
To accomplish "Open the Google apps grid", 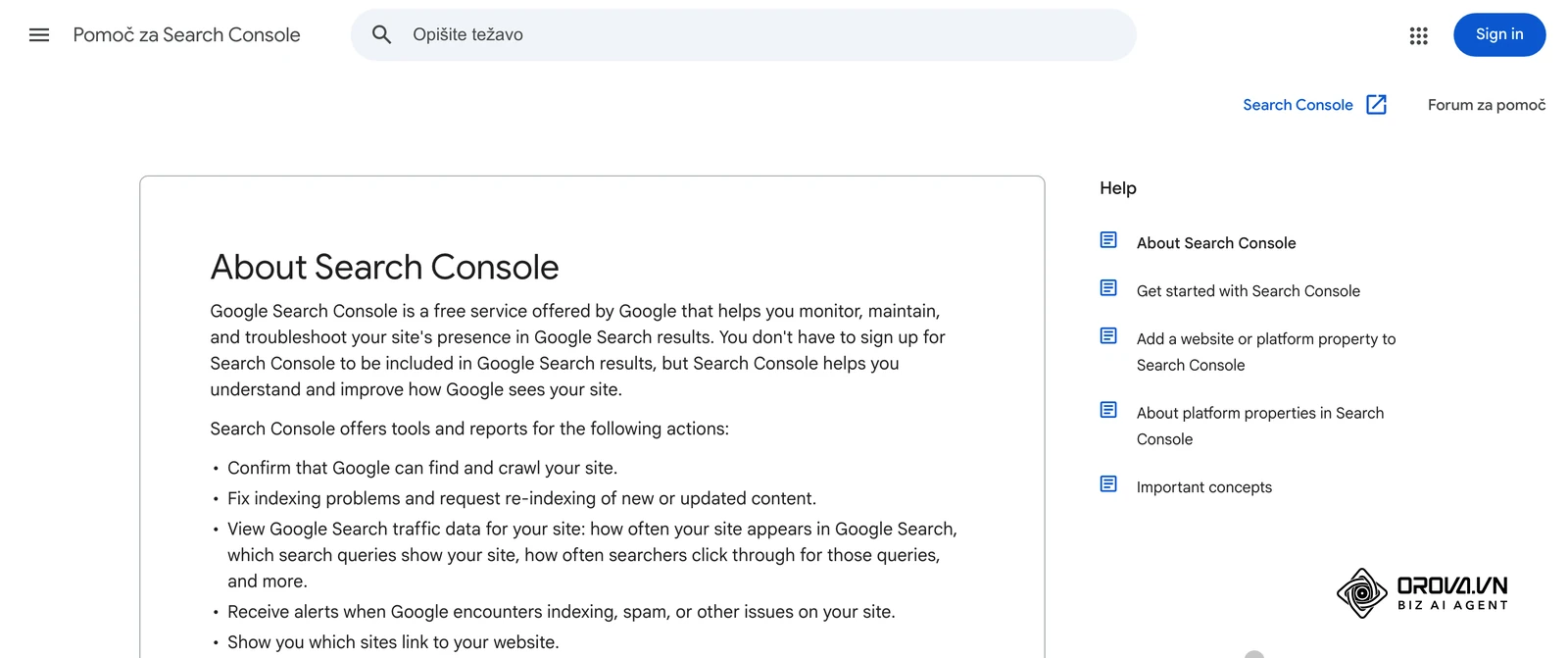I will (1418, 35).
